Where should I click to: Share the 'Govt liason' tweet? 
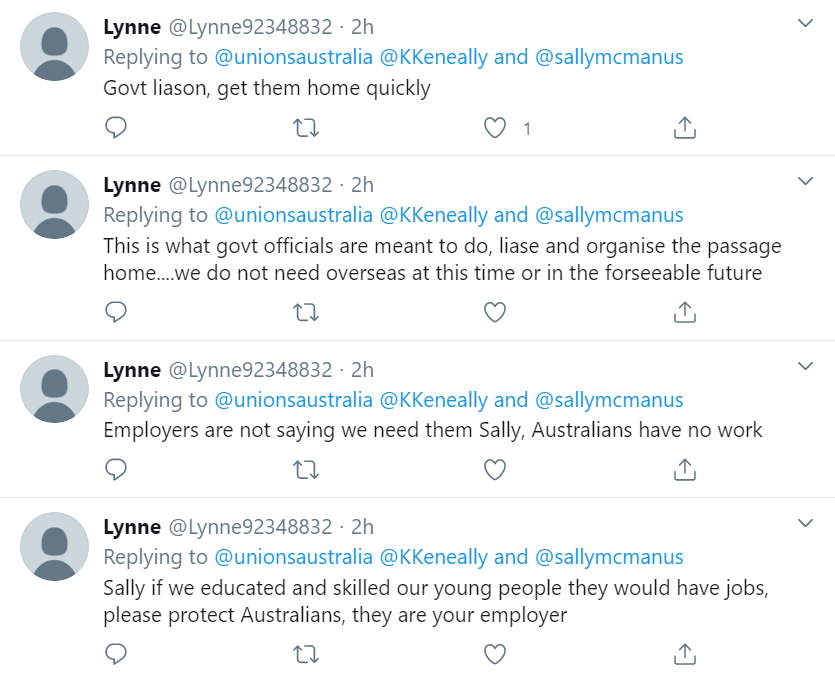coord(684,128)
